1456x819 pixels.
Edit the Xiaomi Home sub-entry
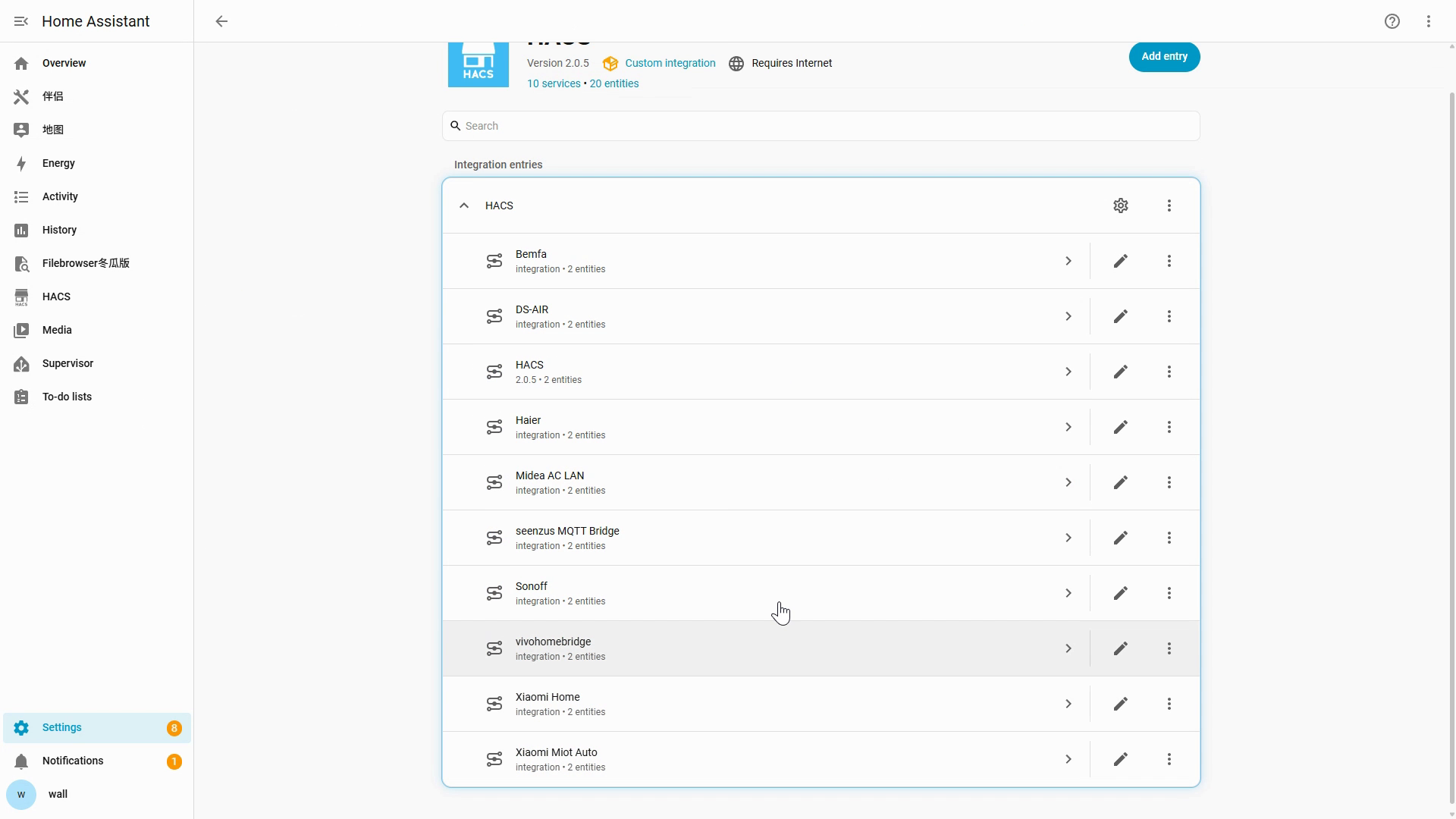click(1121, 704)
